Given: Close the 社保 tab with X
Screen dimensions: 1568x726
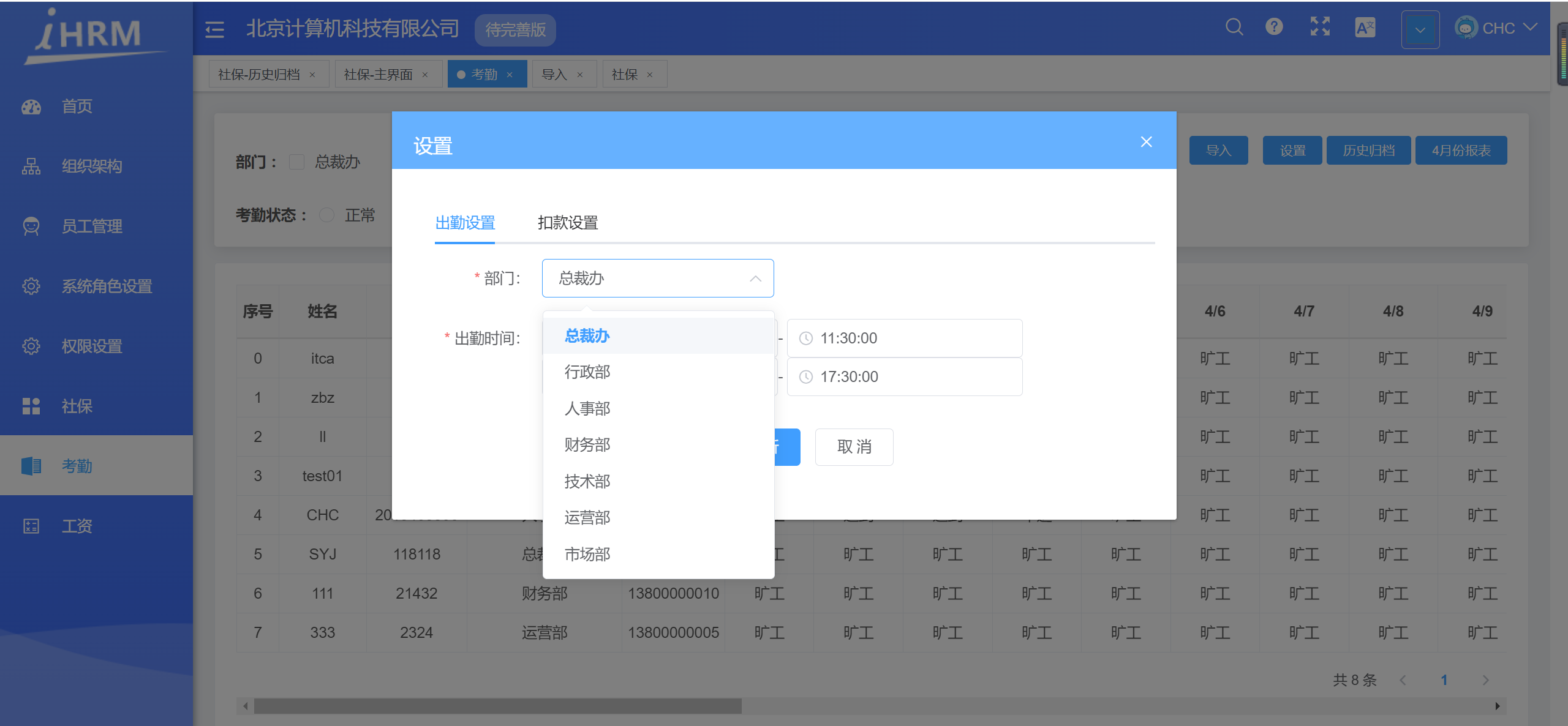Looking at the screenshot, I should [650, 75].
